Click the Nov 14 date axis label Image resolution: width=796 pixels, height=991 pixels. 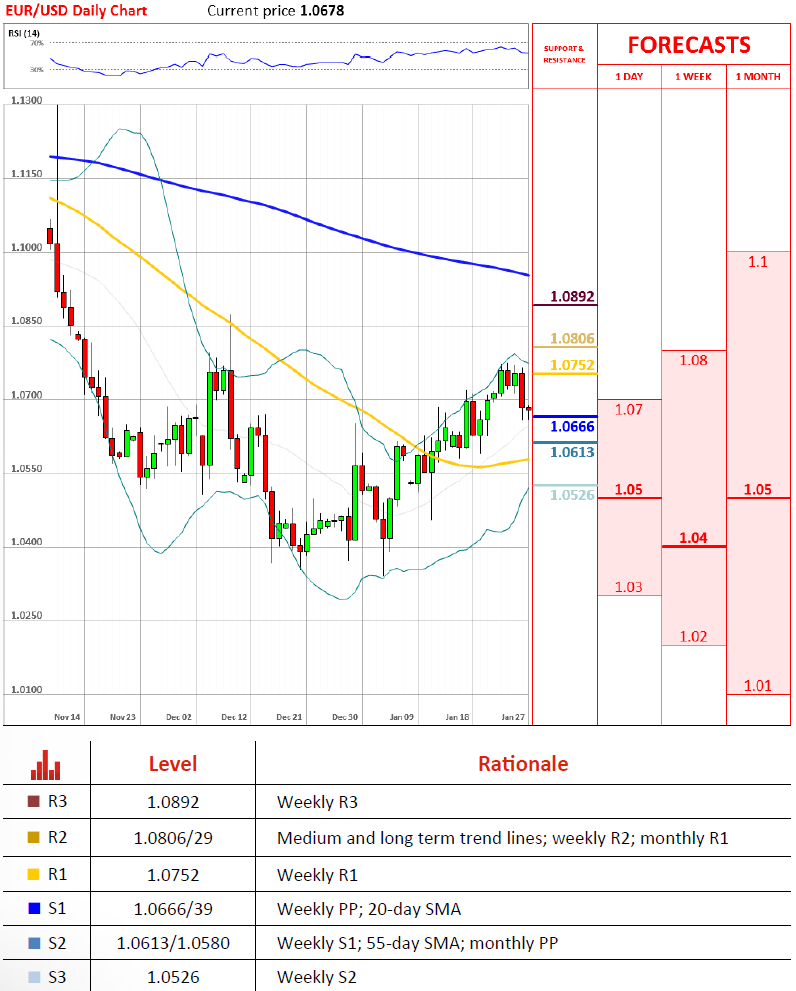(x=67, y=717)
